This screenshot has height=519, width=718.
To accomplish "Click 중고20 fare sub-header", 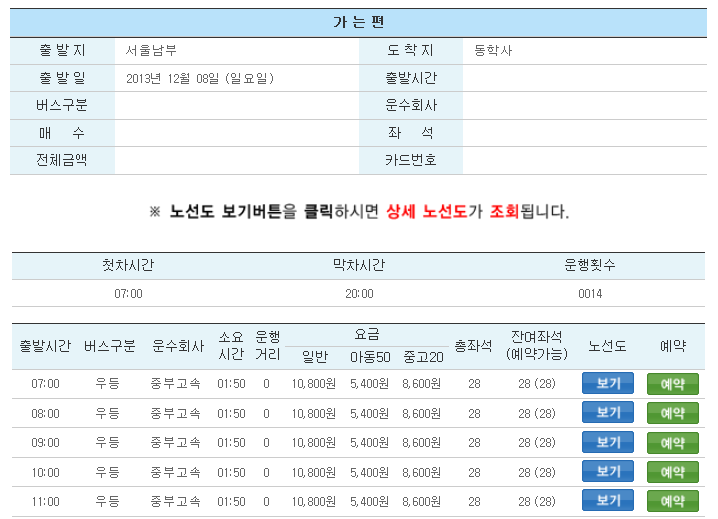I will click(424, 357).
